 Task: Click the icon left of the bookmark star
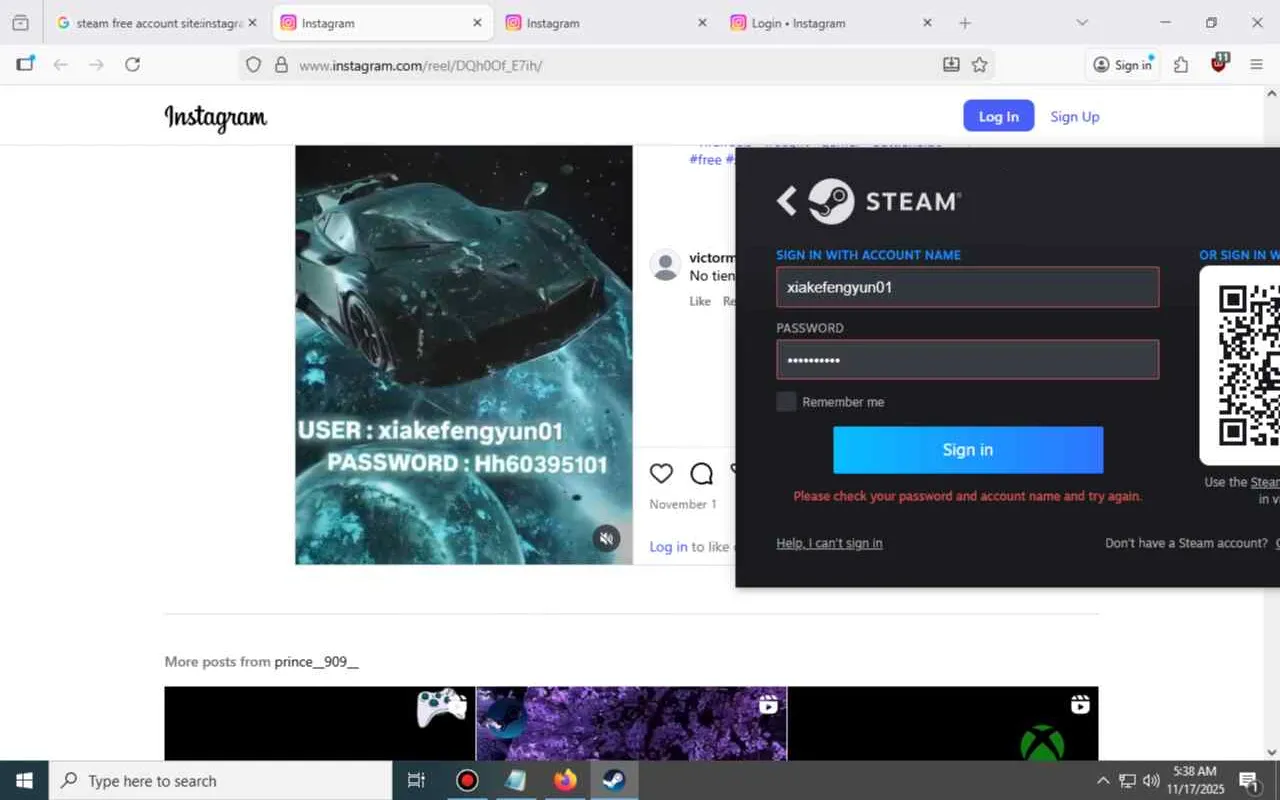coord(951,65)
